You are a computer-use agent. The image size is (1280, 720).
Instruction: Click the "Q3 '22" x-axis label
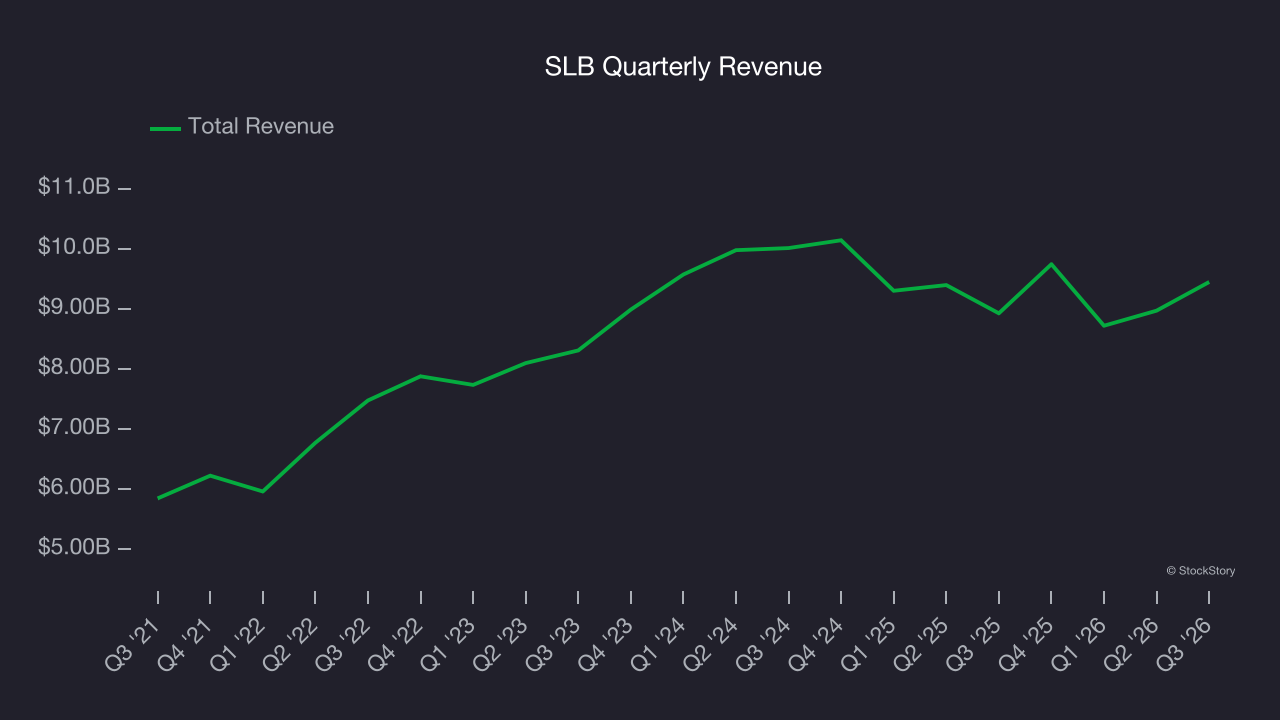(x=344, y=644)
